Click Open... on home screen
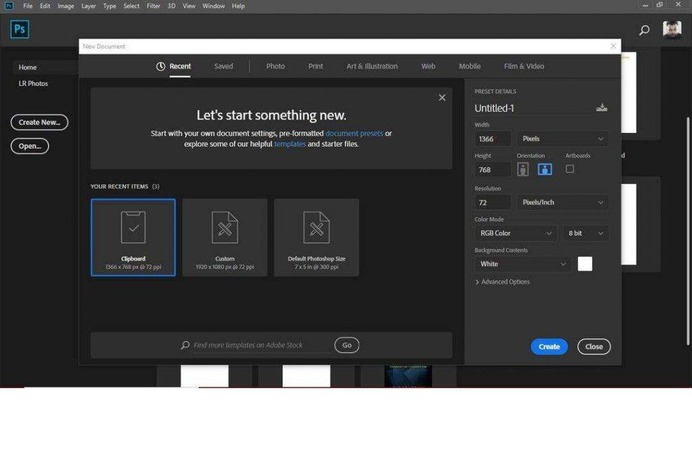Image resolution: width=692 pixels, height=475 pixels. 30,146
